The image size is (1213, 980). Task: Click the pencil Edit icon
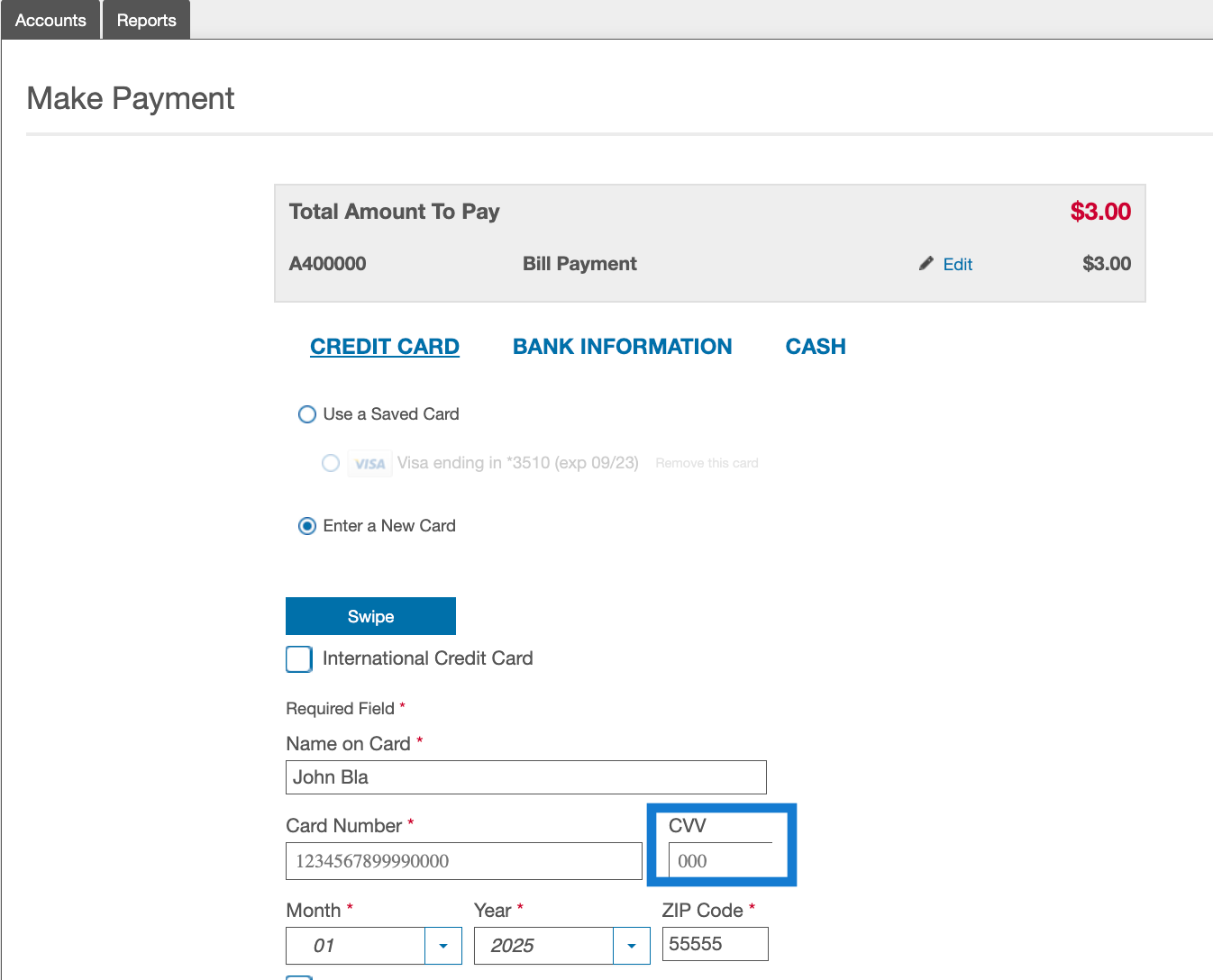[x=926, y=264]
